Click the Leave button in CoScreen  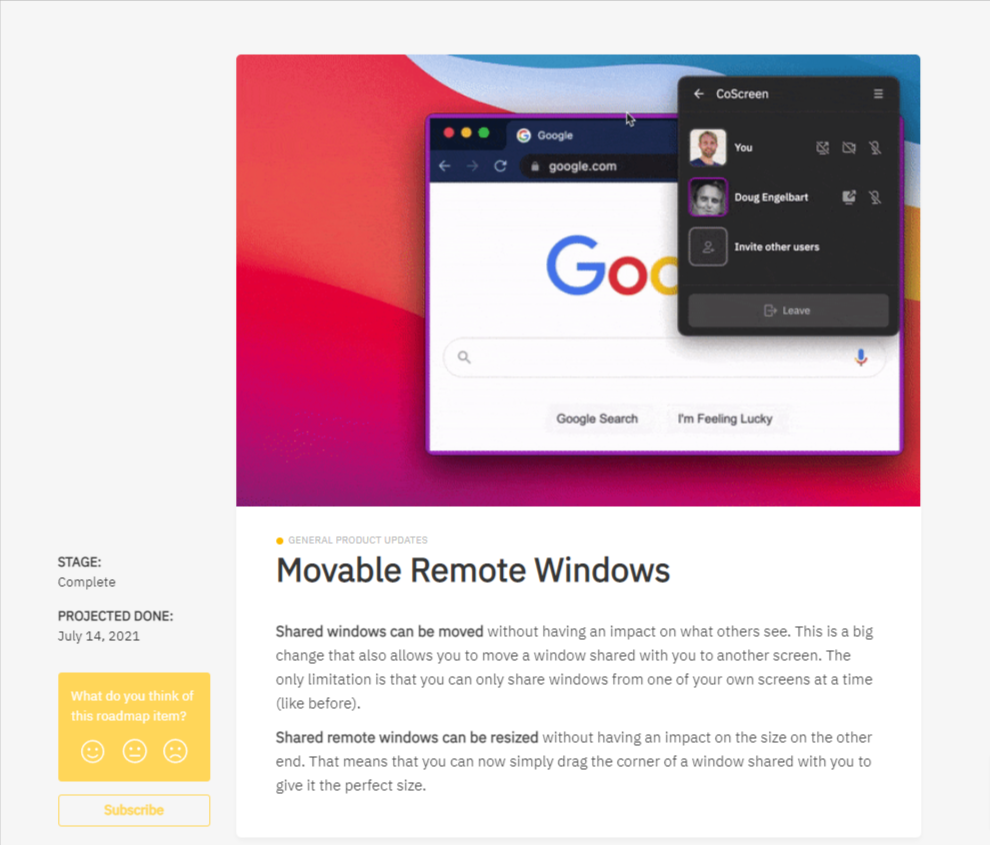click(x=788, y=311)
